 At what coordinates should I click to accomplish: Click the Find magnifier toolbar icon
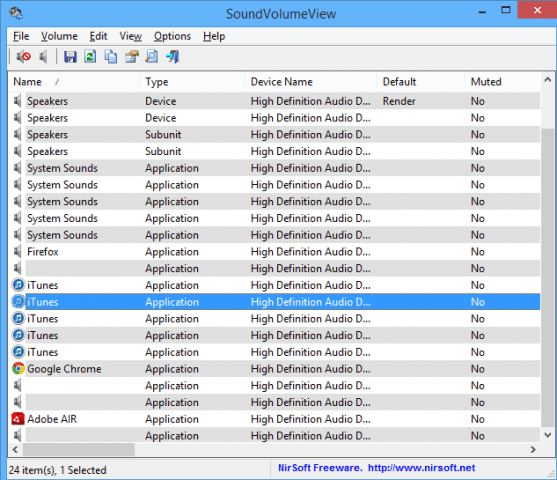152,56
